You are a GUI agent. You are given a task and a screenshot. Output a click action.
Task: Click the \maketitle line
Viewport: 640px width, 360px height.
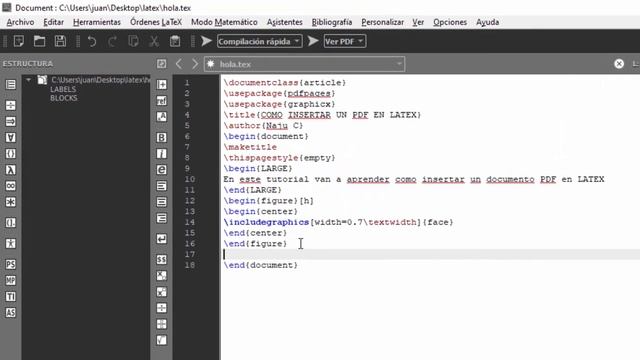pyautogui.click(x=250, y=147)
